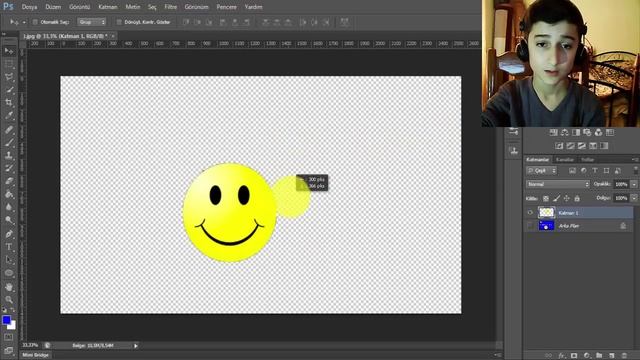This screenshot has width=640, height=360.
Task: Open the Filtre menu
Action: click(171, 7)
